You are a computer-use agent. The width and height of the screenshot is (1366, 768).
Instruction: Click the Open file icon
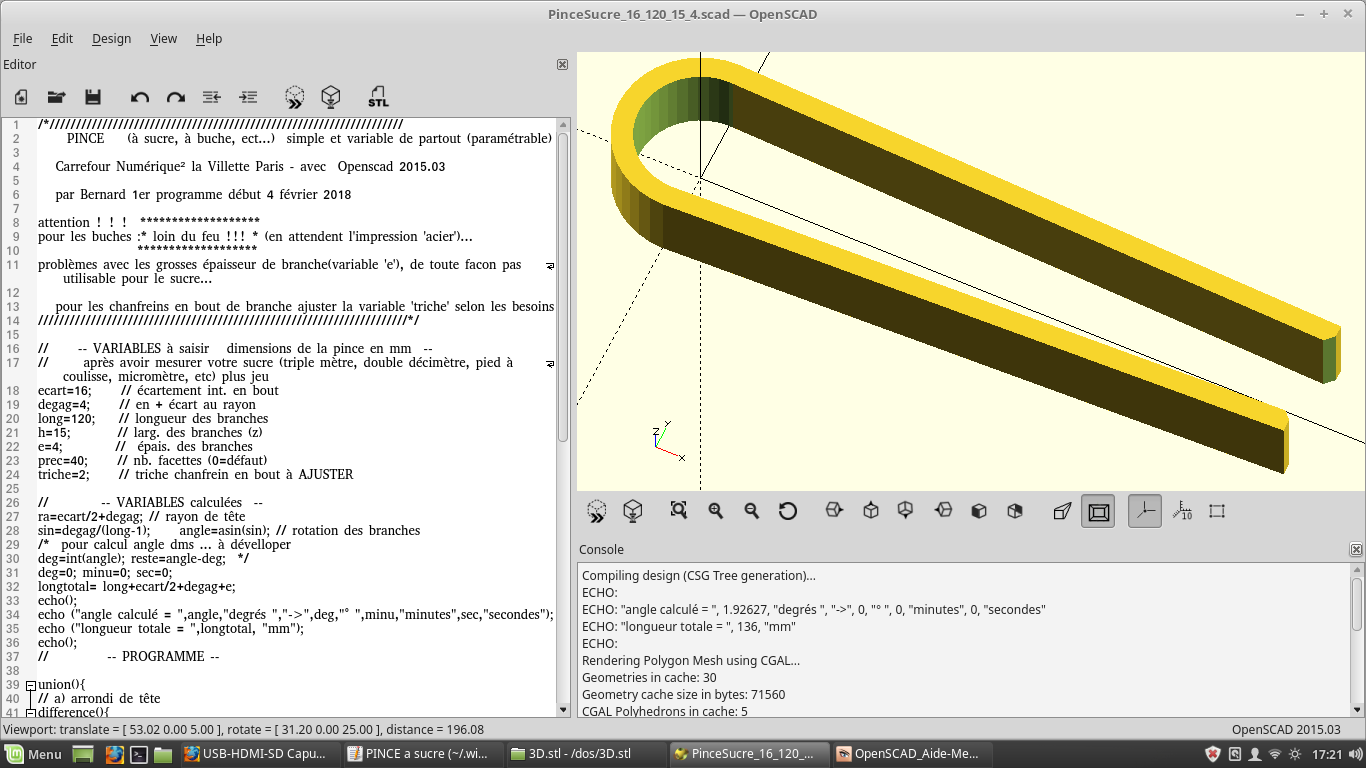57,97
